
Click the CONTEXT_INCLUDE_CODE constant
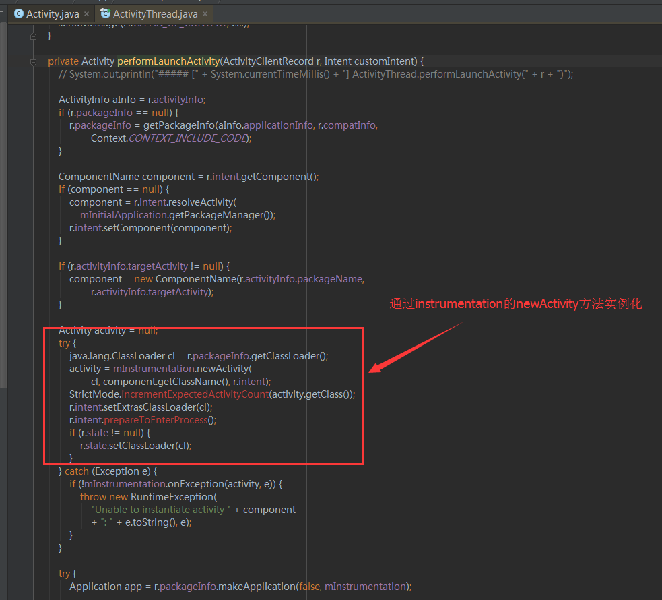pyautogui.click(x=190, y=138)
